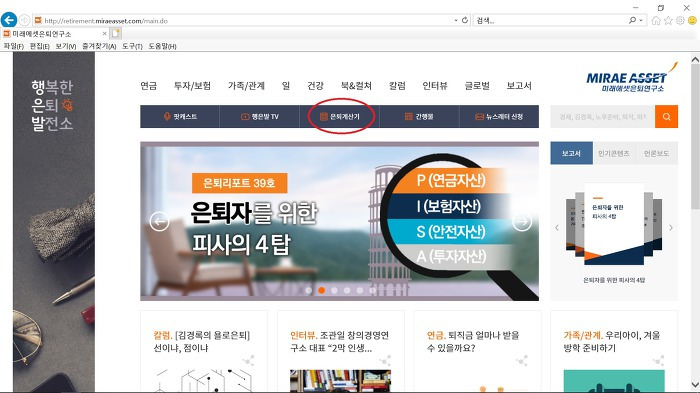Select the fifth banner pagination dot
Viewport: 700px width, 393px height.
[x=360, y=290]
